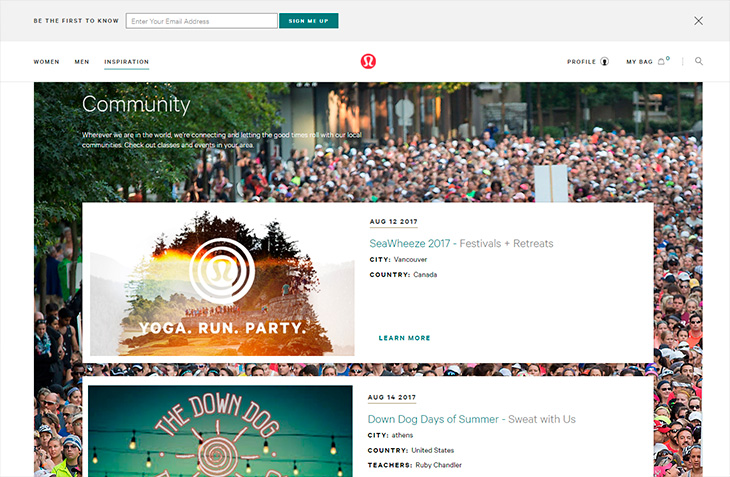
Task: Click the Aug 14 2017 date label
Action: click(x=392, y=397)
